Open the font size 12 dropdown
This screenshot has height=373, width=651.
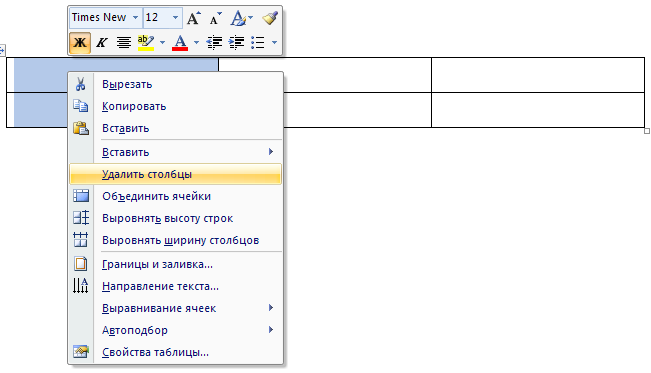[x=175, y=17]
